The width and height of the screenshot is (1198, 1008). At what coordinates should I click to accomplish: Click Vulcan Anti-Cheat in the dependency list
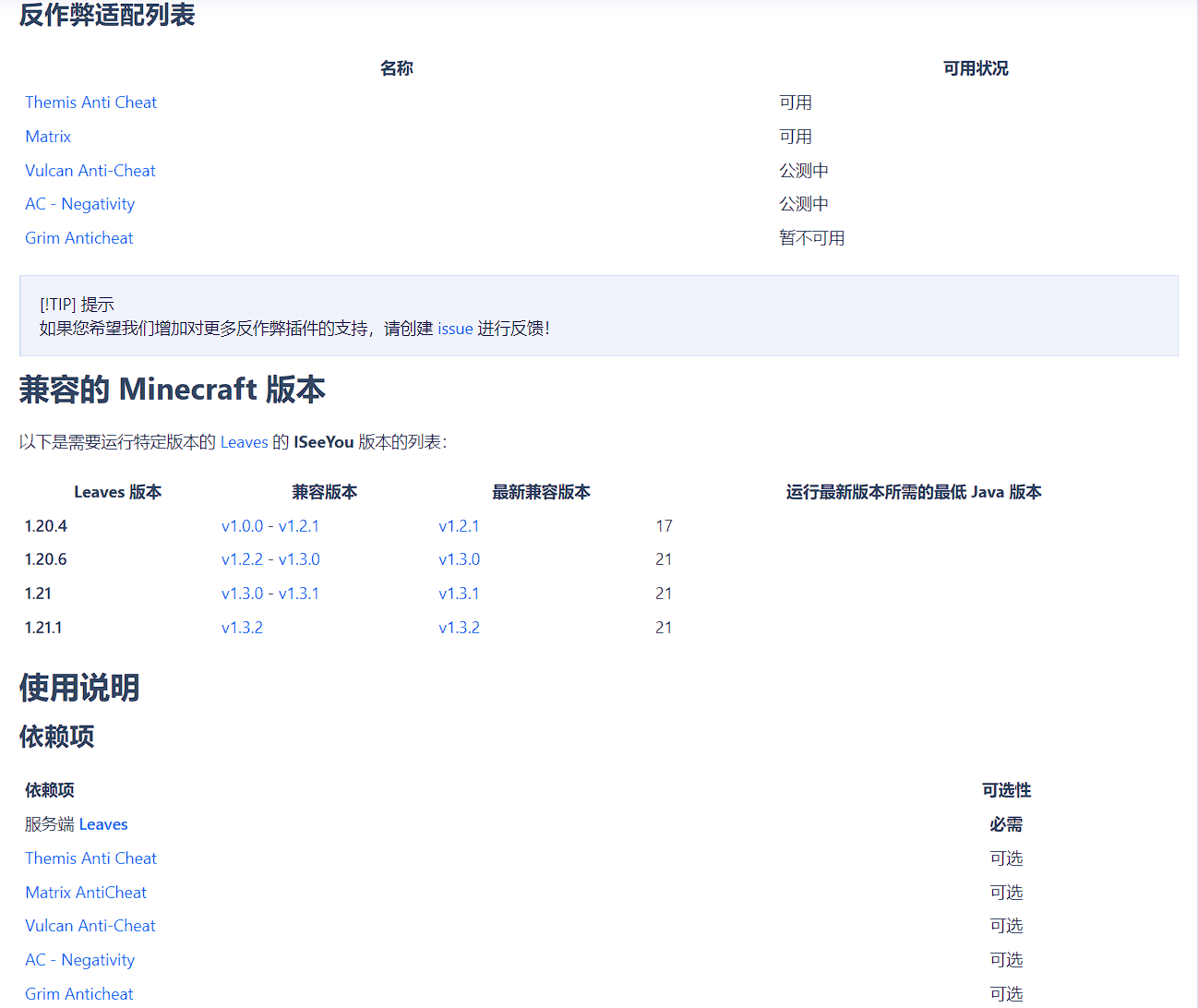90,925
